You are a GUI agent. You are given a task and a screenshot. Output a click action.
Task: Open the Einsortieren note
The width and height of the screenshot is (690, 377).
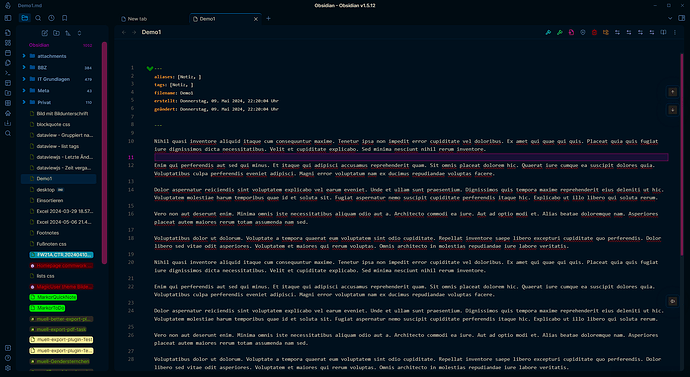pyautogui.click(x=50, y=201)
